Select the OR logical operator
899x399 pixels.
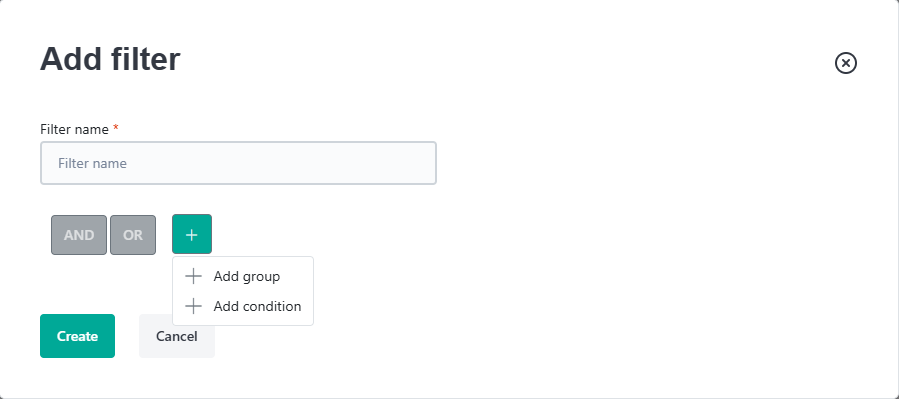[x=133, y=235]
